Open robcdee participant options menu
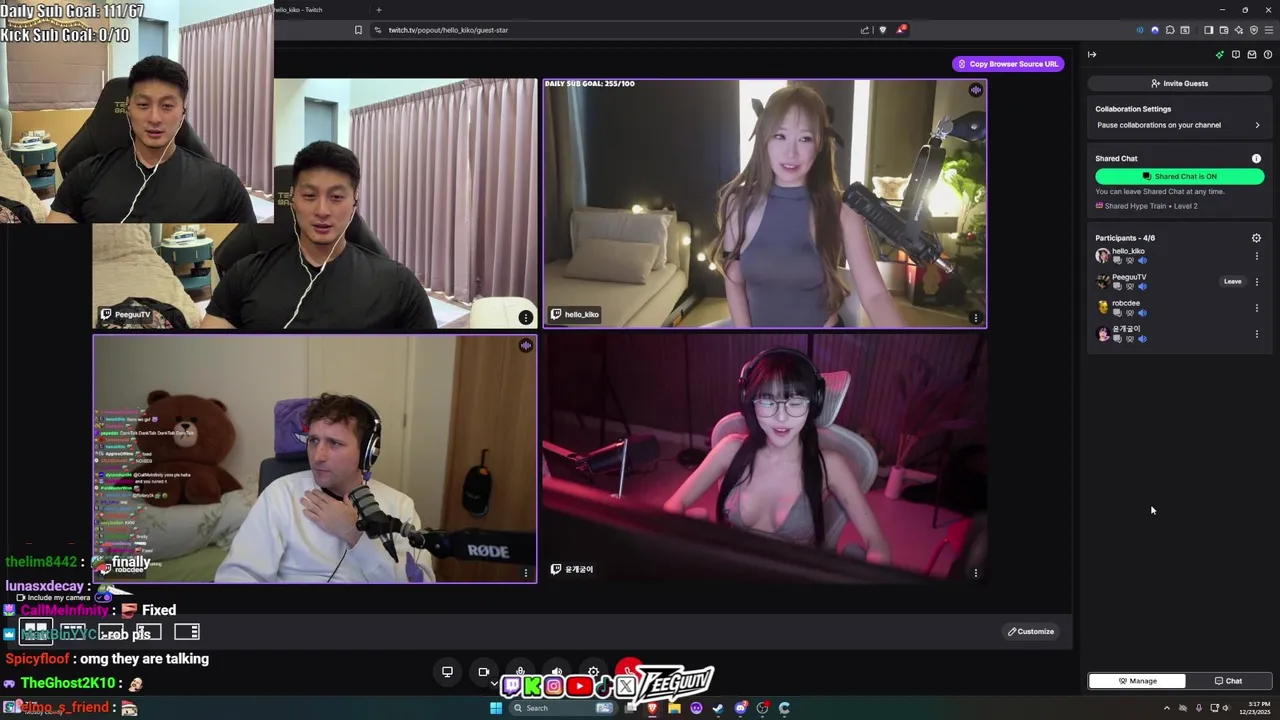 (1257, 308)
